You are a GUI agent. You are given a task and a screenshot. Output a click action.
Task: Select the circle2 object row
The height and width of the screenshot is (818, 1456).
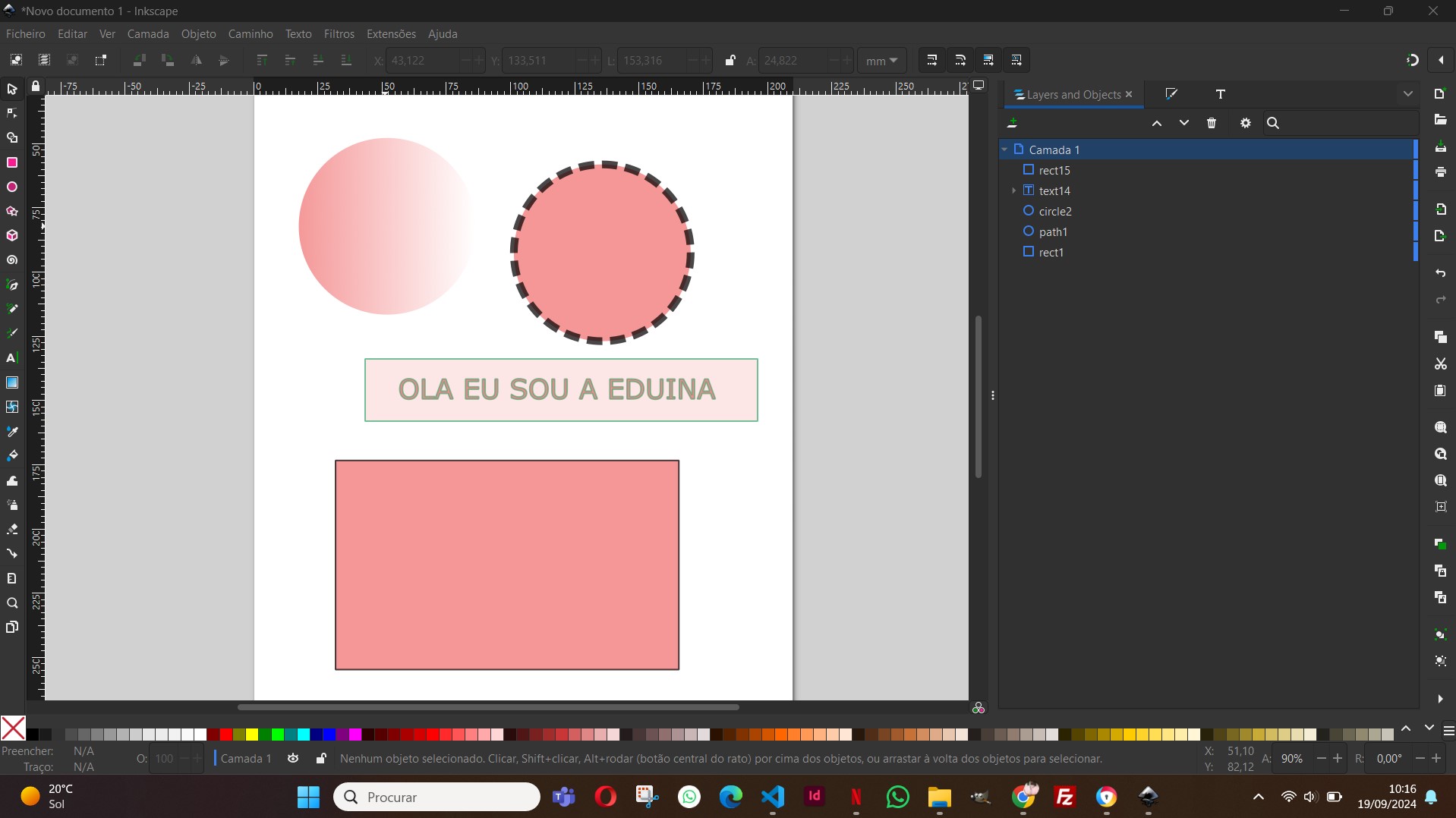(1209, 211)
